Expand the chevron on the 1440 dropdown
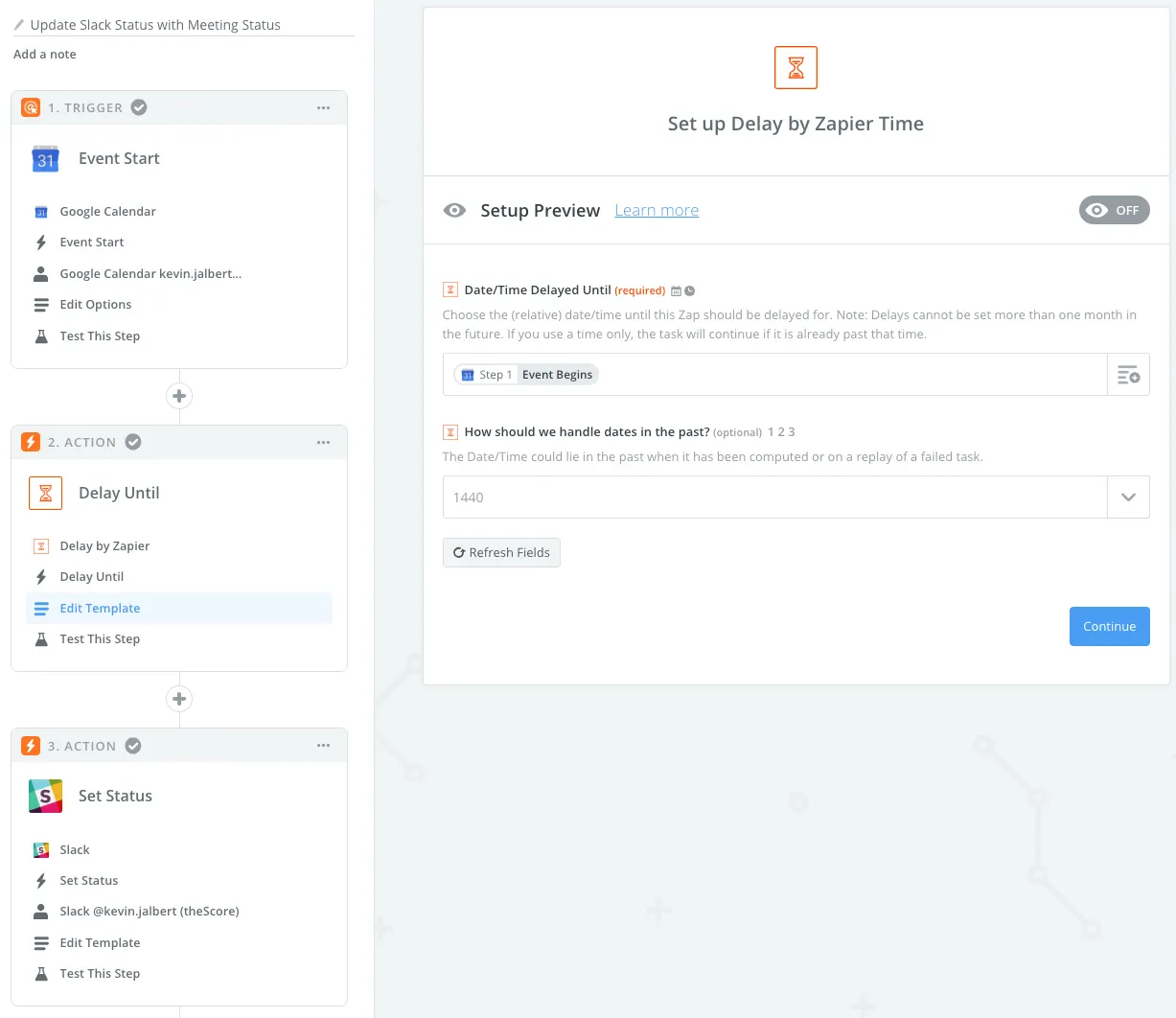The width and height of the screenshot is (1176, 1018). (1128, 497)
